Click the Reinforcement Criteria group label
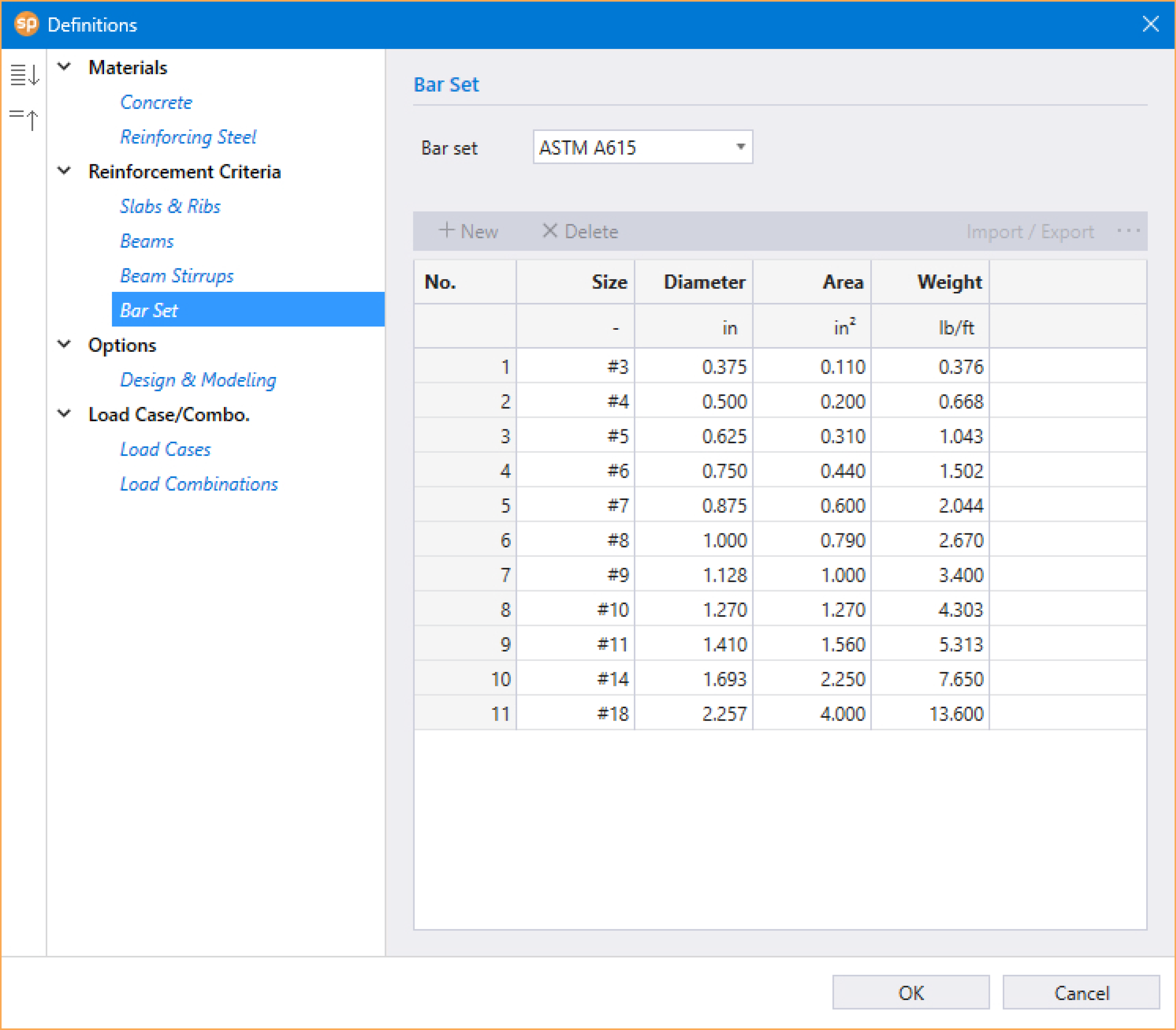Screen dimensions: 1176x1030 184,171
